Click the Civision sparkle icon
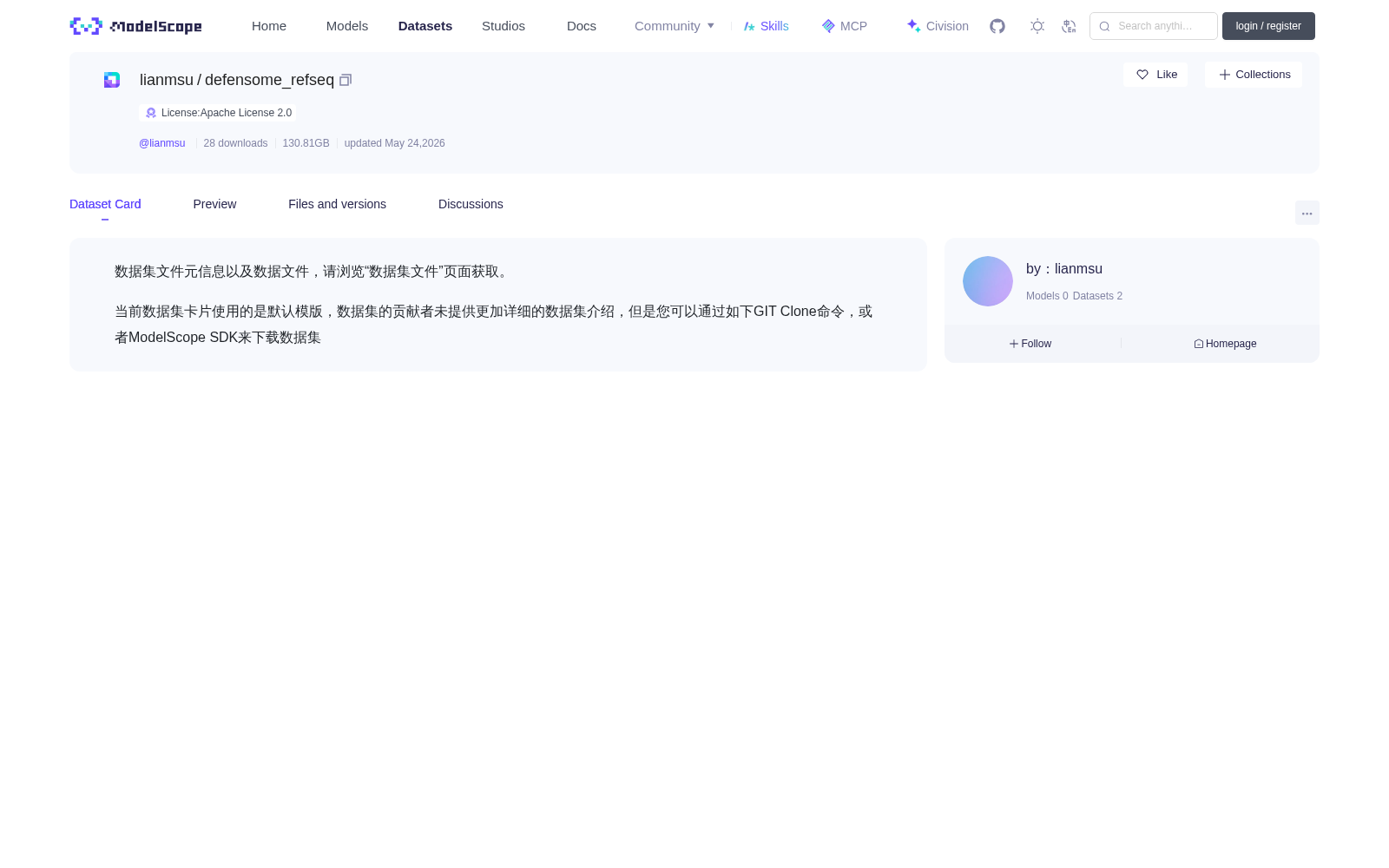1389x868 pixels. pyautogui.click(x=913, y=26)
